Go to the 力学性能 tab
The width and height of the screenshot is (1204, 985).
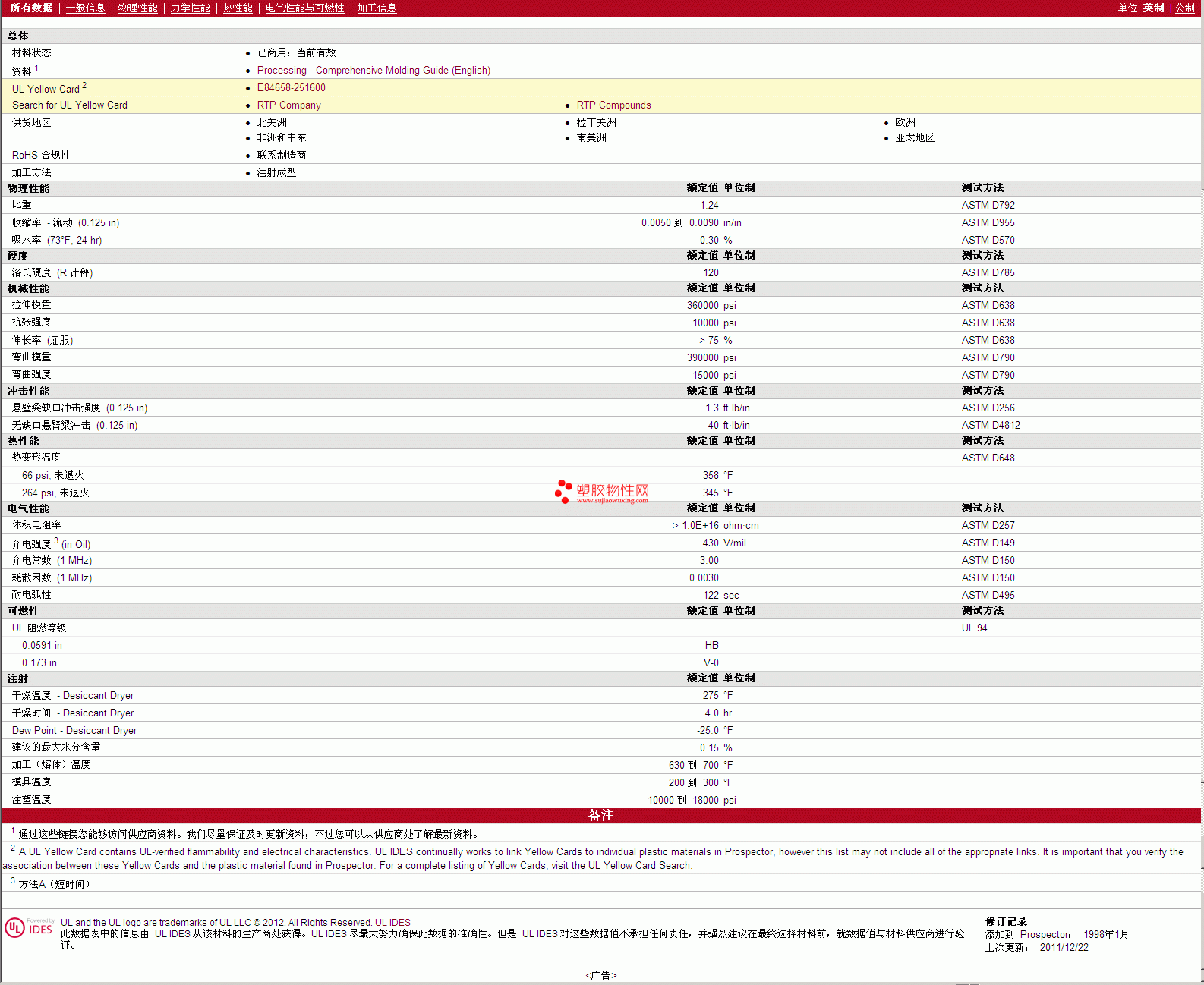coord(190,8)
